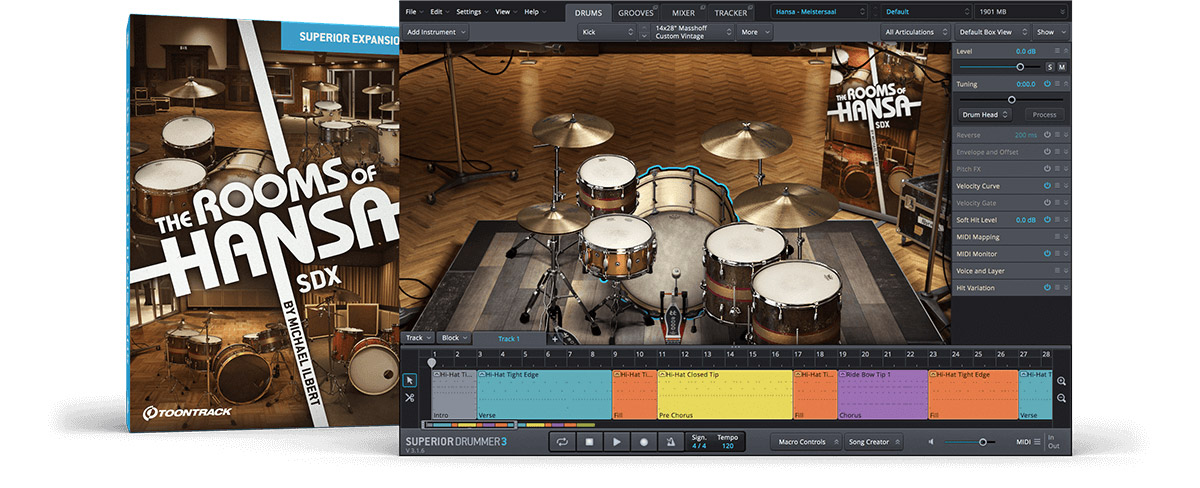This screenshot has height=488, width=1200.
Task: Click the record button
Action: [x=644, y=441]
